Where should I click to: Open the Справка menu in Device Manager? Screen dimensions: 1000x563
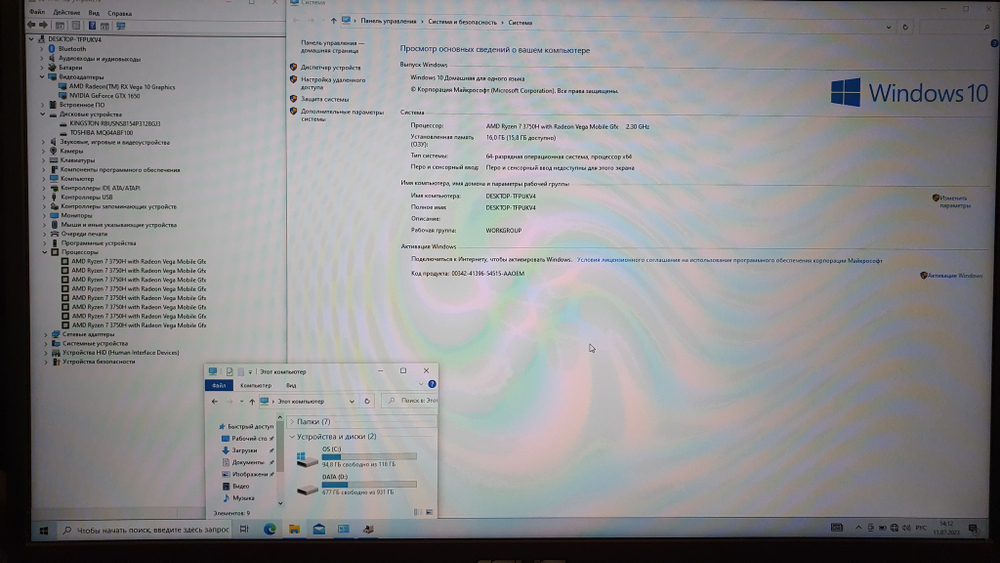pos(119,13)
